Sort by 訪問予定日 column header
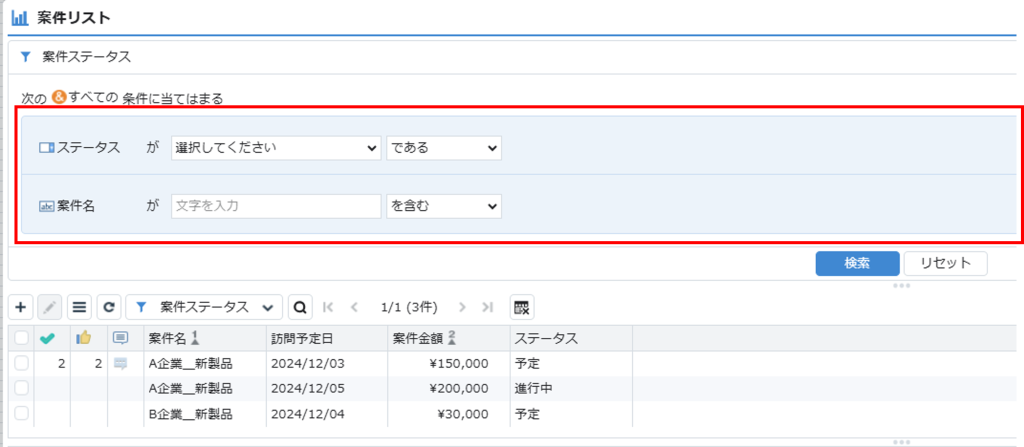 (x=302, y=338)
